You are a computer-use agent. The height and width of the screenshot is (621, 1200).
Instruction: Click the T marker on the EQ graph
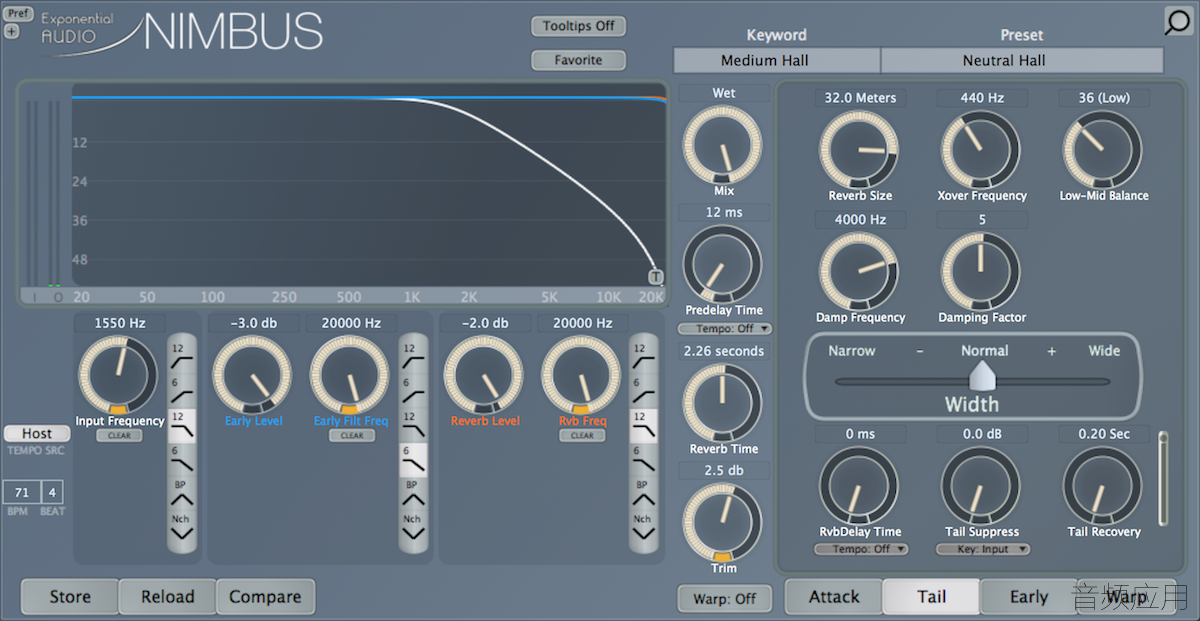pos(655,277)
